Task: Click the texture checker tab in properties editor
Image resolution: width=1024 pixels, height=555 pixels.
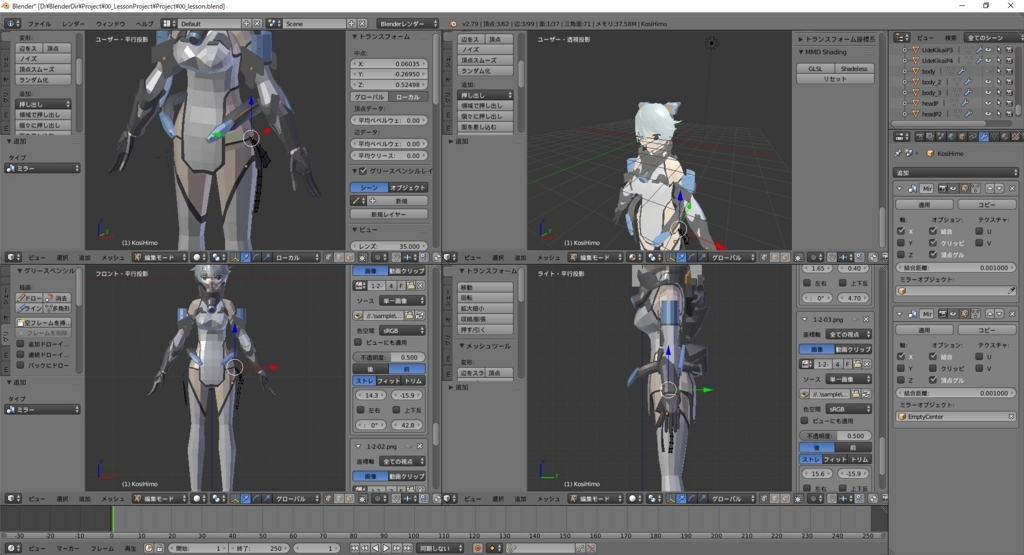Action: (x=1015, y=137)
